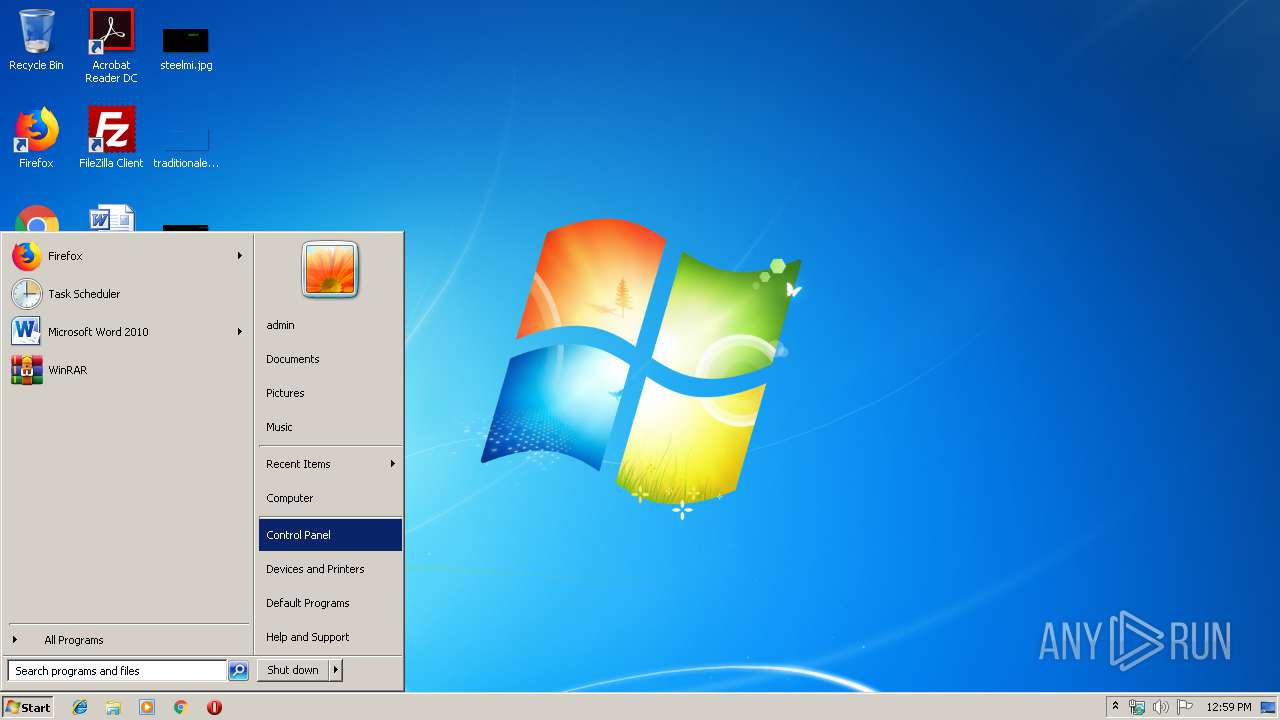The image size is (1280, 720).
Task: Click the Firefox entry in Start menu
Action: (127, 256)
